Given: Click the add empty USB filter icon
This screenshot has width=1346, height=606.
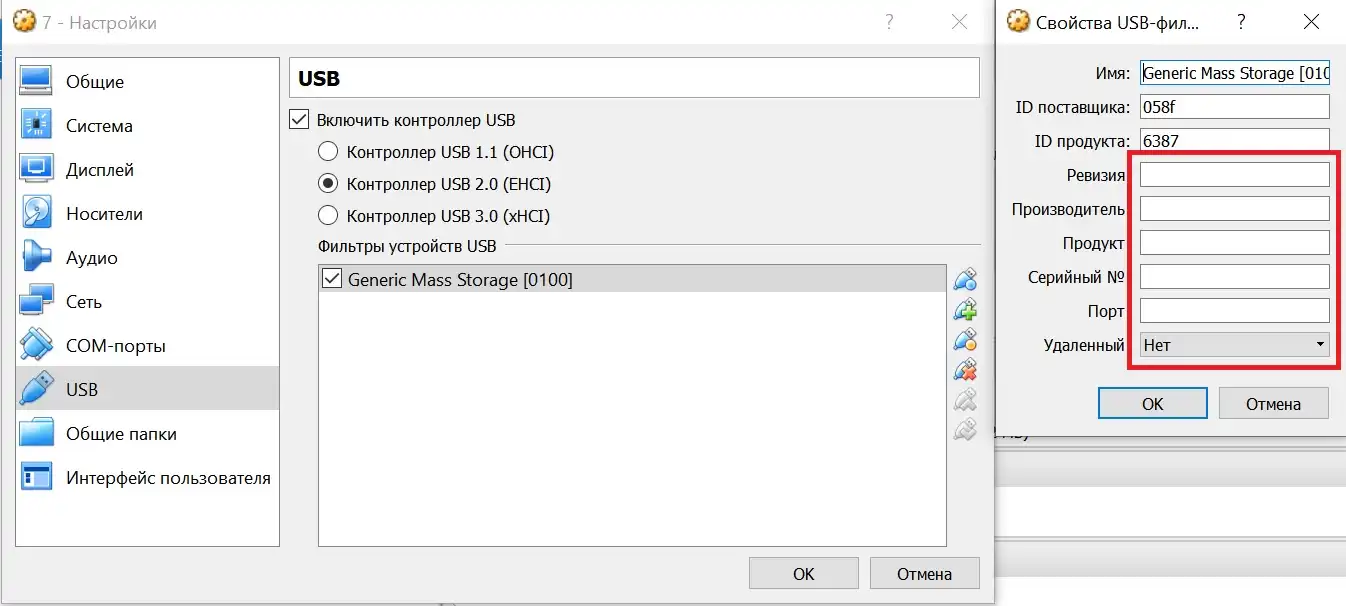Looking at the screenshot, I should click(965, 279).
